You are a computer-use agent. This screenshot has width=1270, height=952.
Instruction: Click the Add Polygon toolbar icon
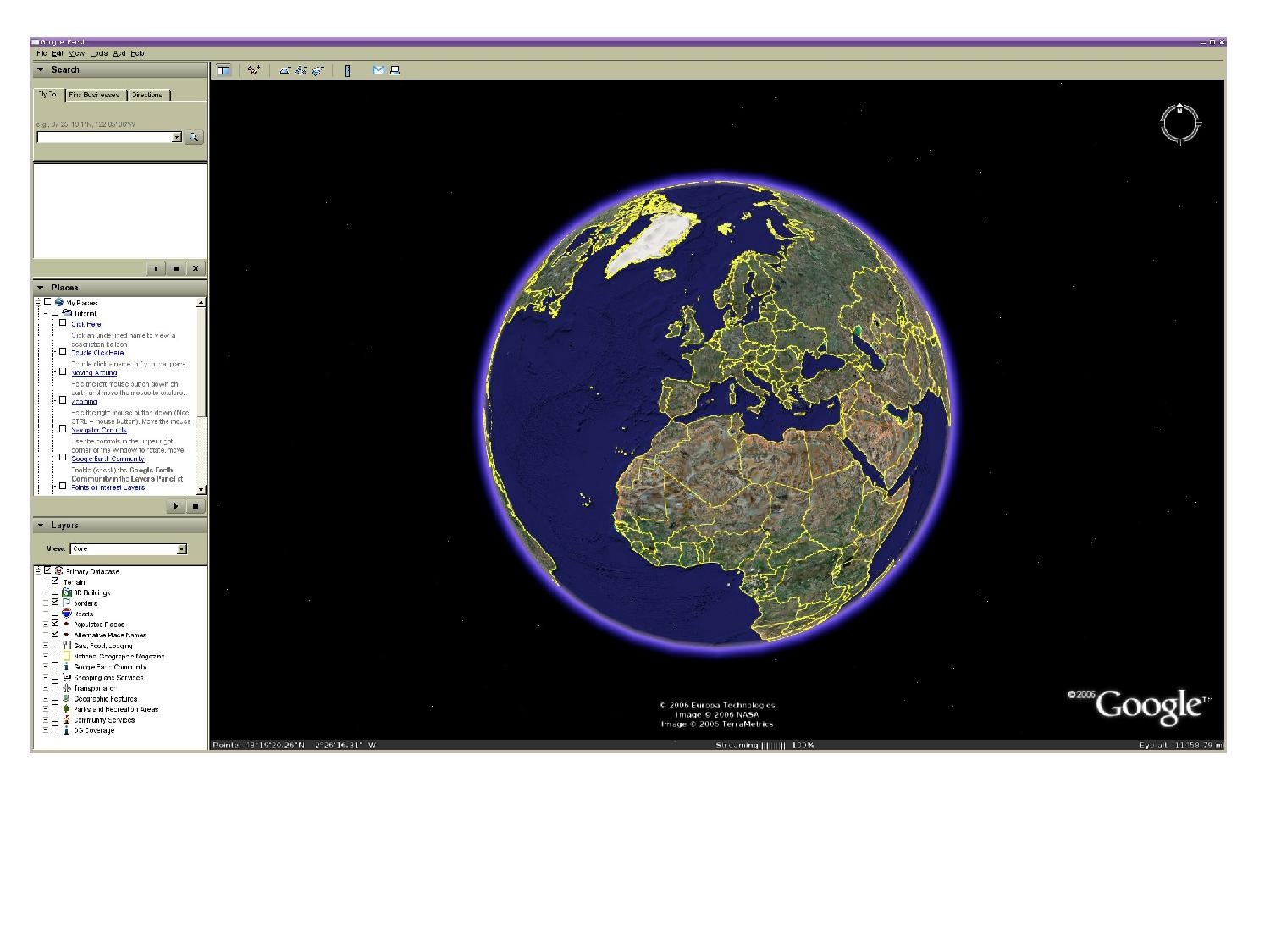[285, 70]
